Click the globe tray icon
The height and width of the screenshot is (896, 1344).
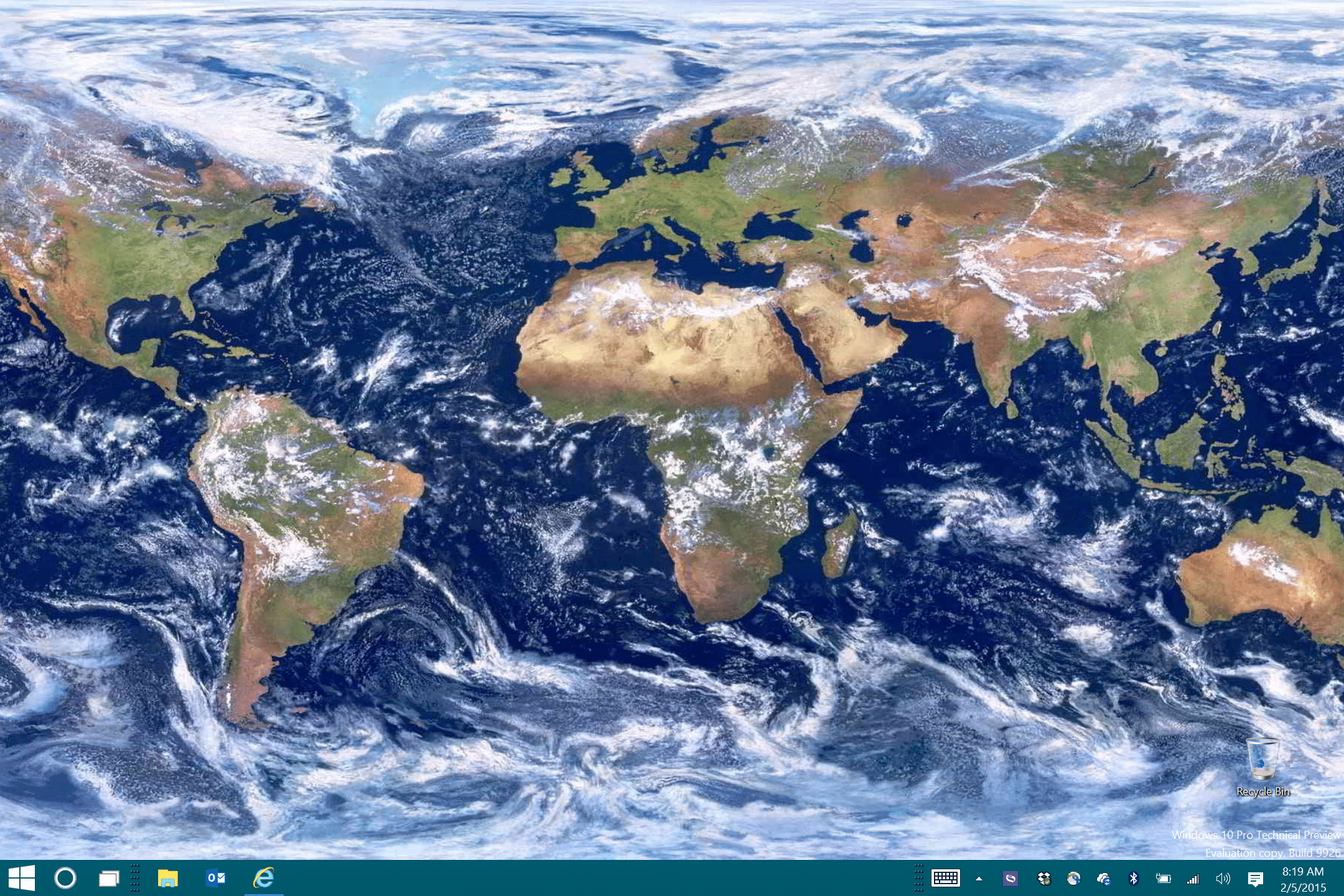pyautogui.click(x=1073, y=879)
